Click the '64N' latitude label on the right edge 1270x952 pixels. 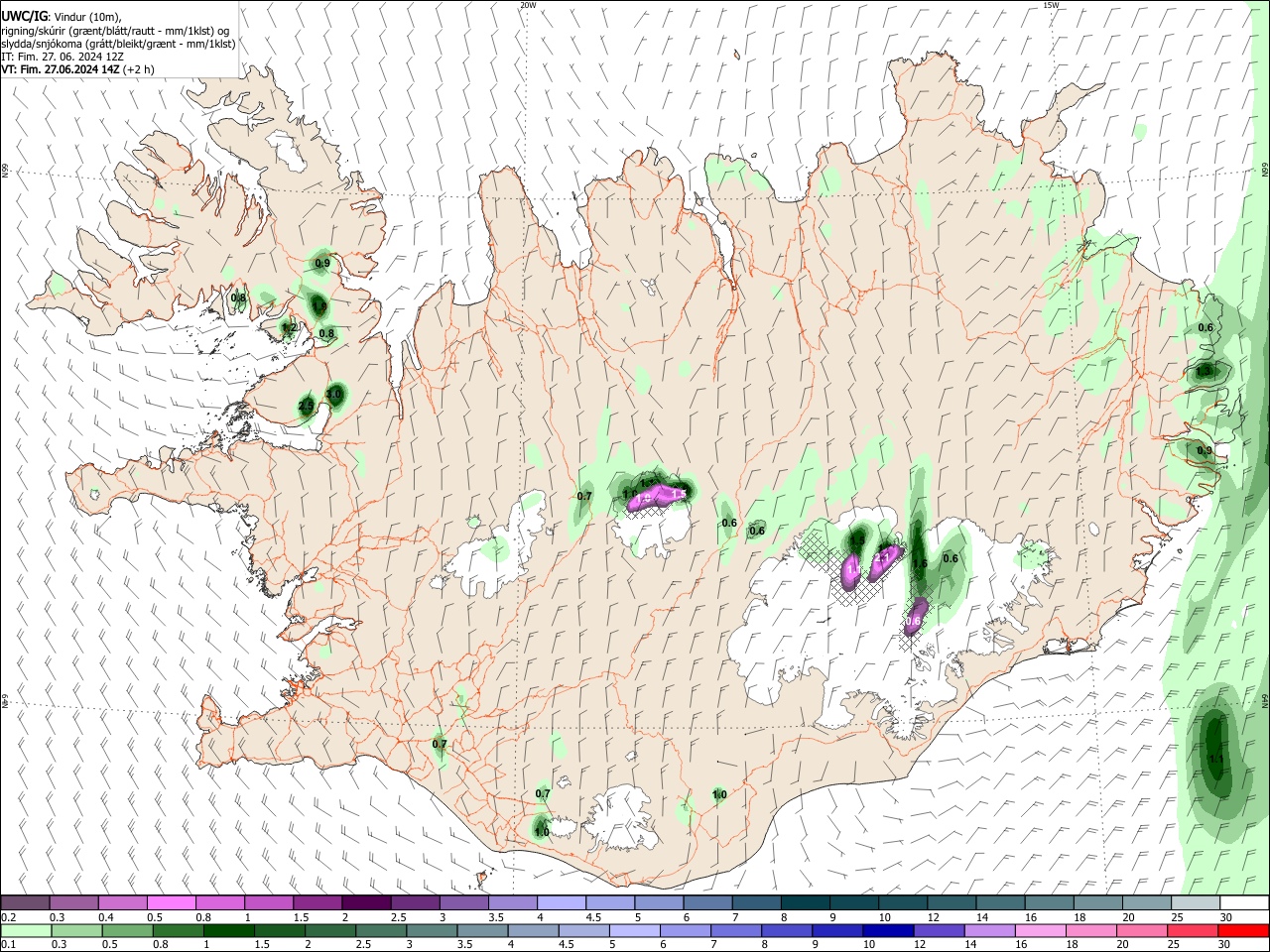coord(1265,700)
